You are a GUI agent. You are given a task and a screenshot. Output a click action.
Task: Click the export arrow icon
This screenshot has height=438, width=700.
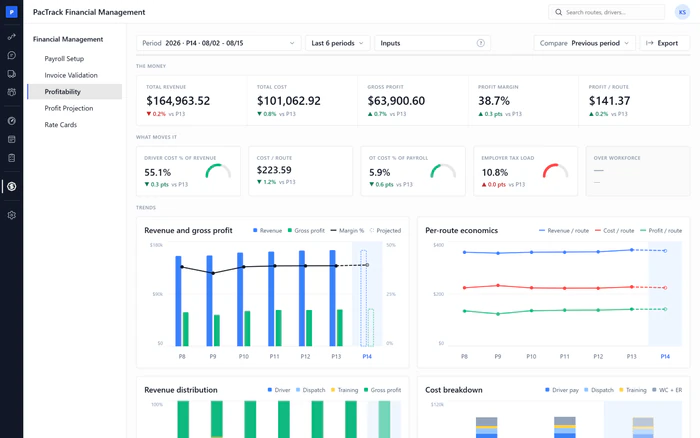tap(650, 43)
